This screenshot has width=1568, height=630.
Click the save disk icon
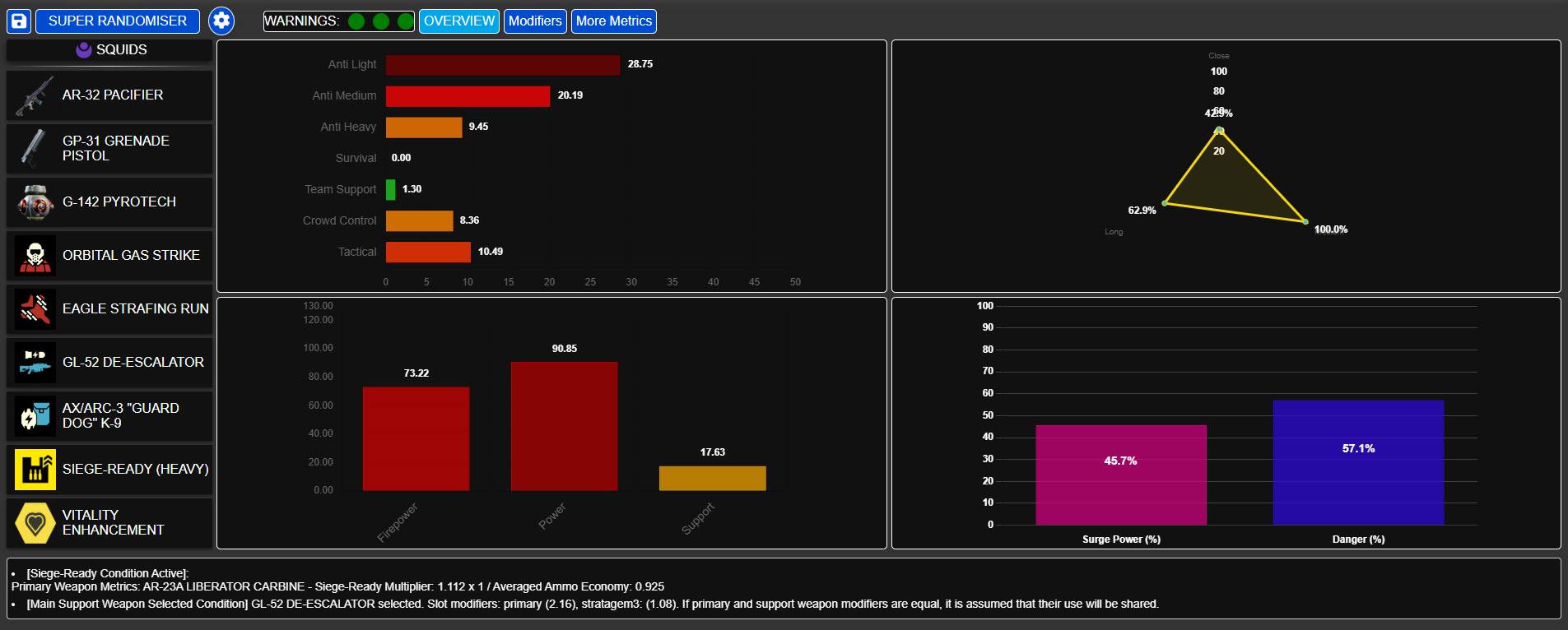coord(19,21)
